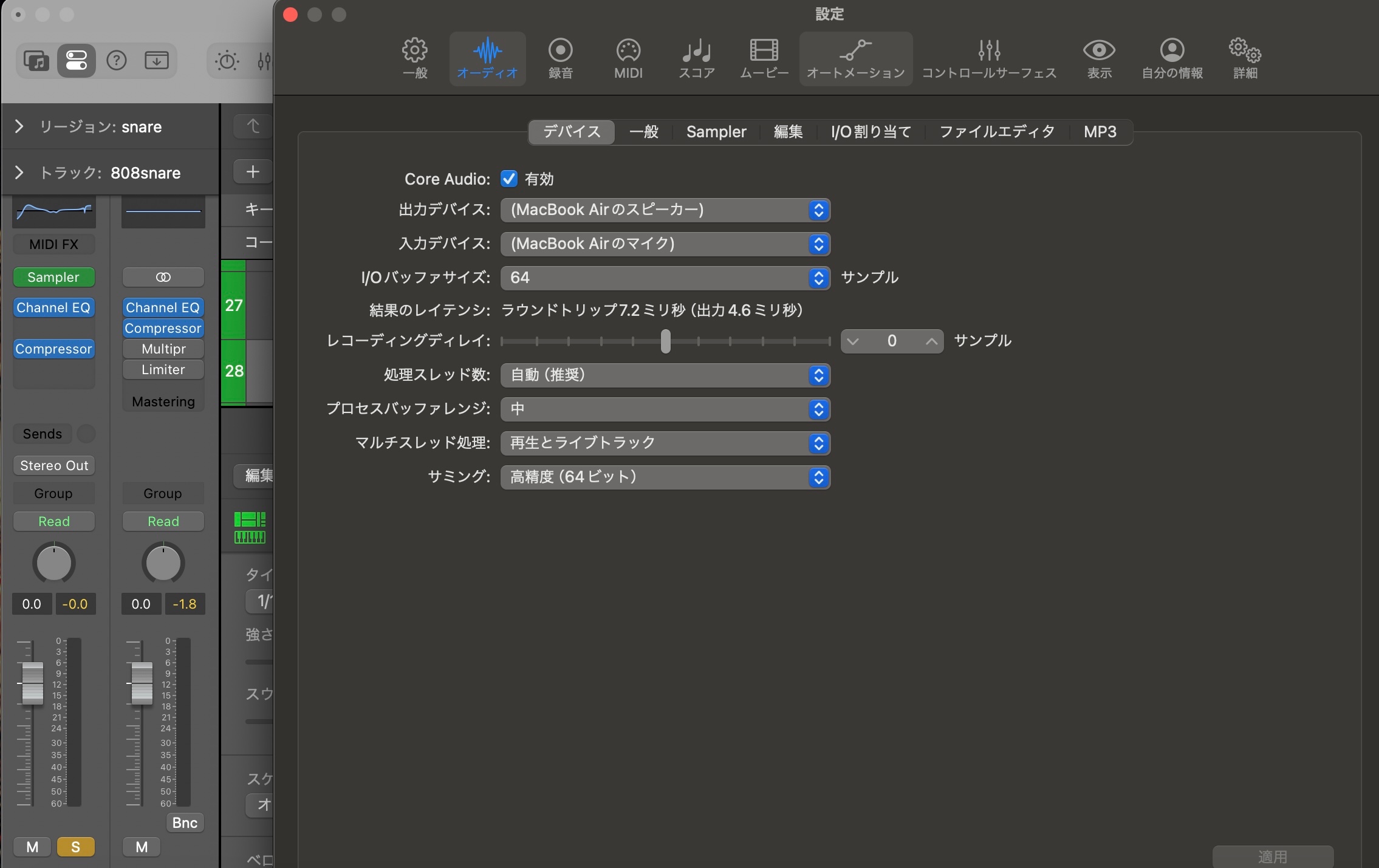
Task: Click the Bnc bounce button
Action: coord(185,822)
